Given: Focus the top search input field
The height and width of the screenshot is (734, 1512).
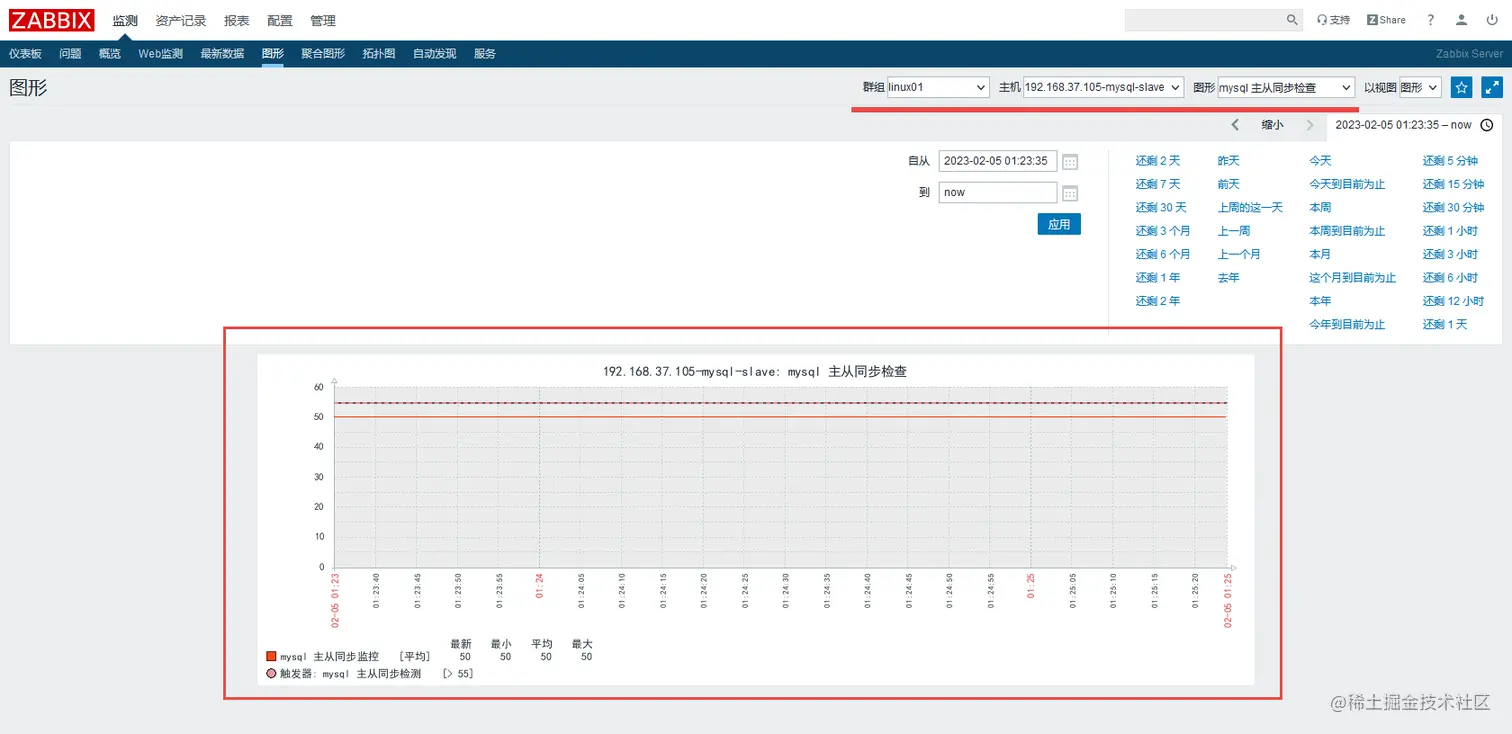Looking at the screenshot, I should pyautogui.click(x=1205, y=20).
